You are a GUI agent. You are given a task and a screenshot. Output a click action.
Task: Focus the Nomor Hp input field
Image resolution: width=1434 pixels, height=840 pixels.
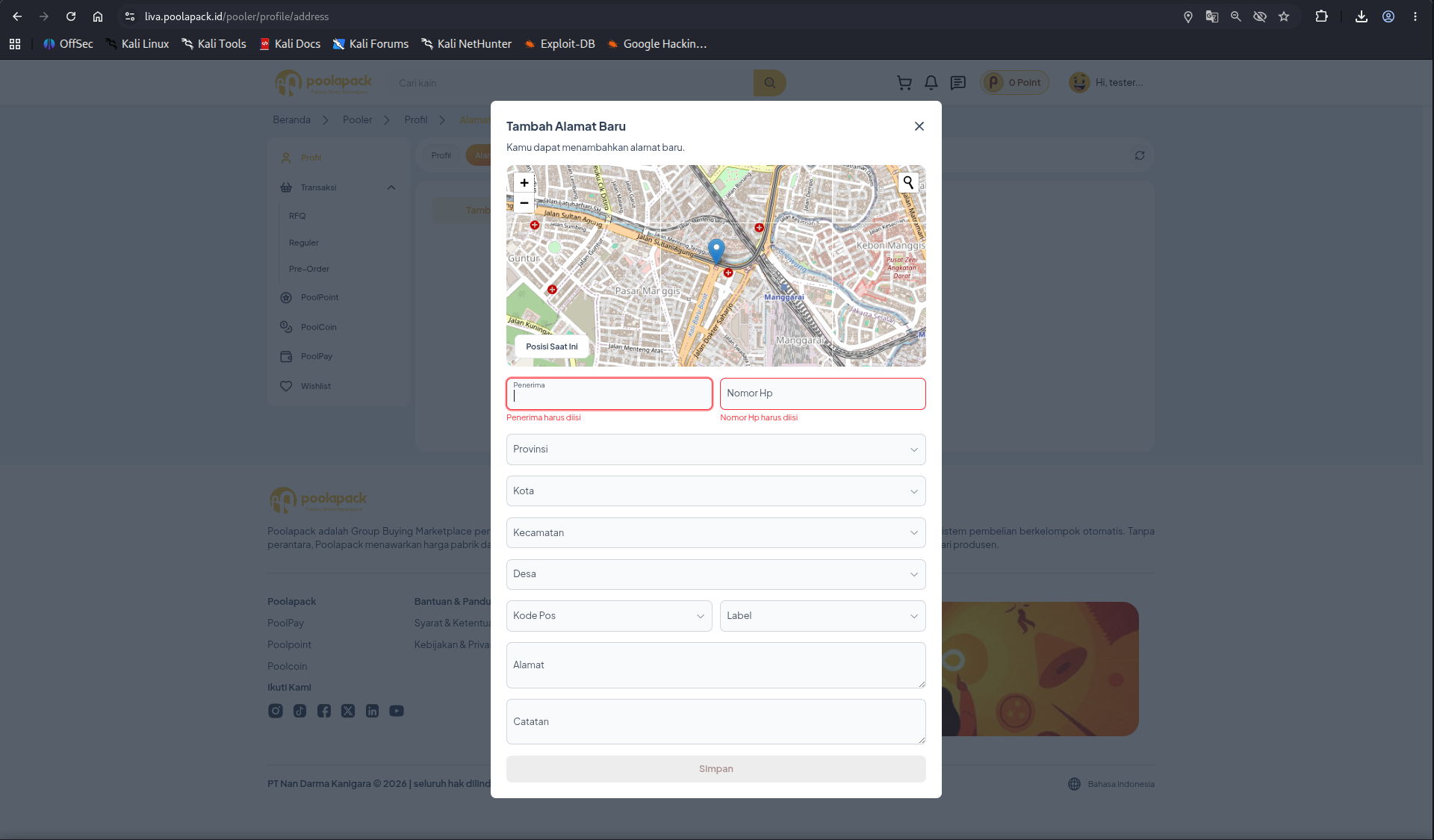pyautogui.click(x=823, y=393)
